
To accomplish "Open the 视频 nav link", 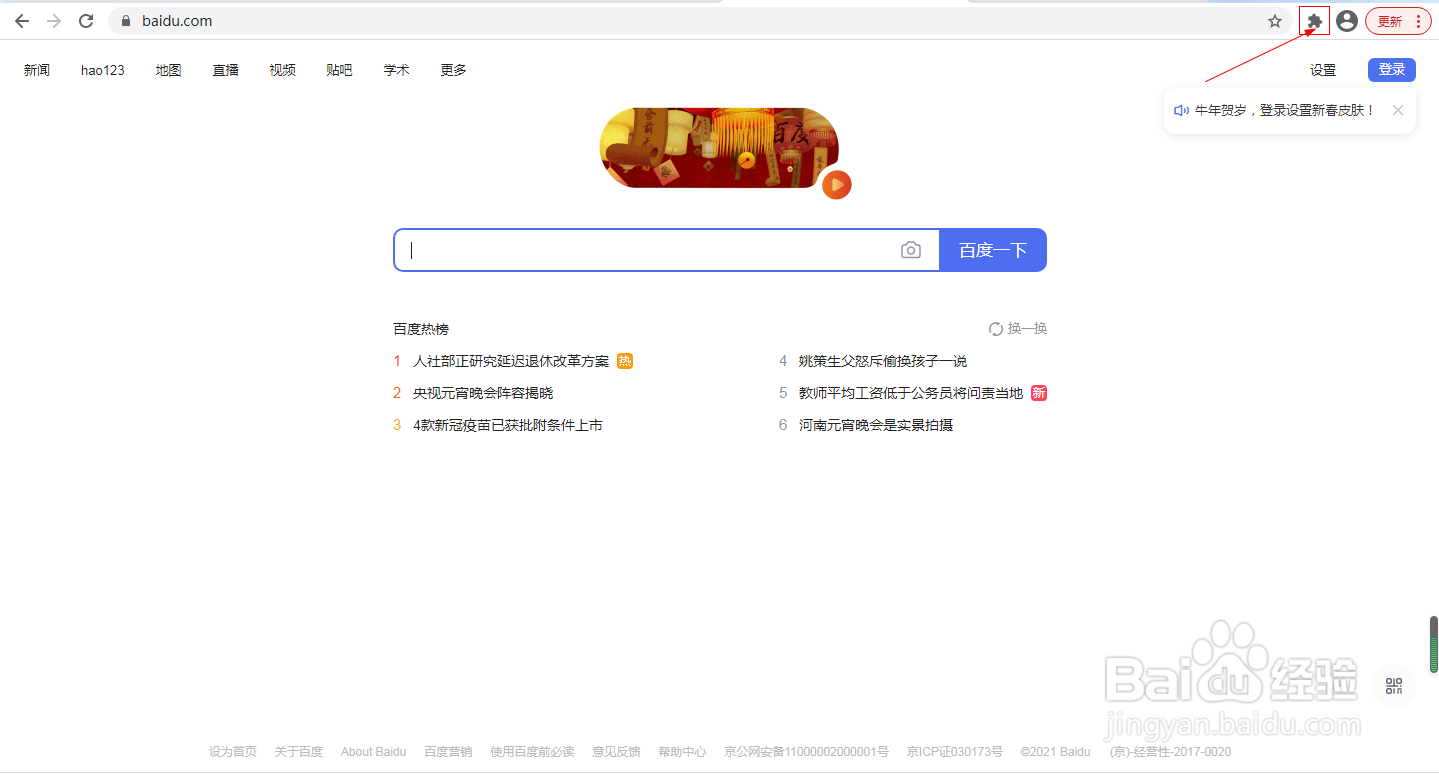I will 283,70.
